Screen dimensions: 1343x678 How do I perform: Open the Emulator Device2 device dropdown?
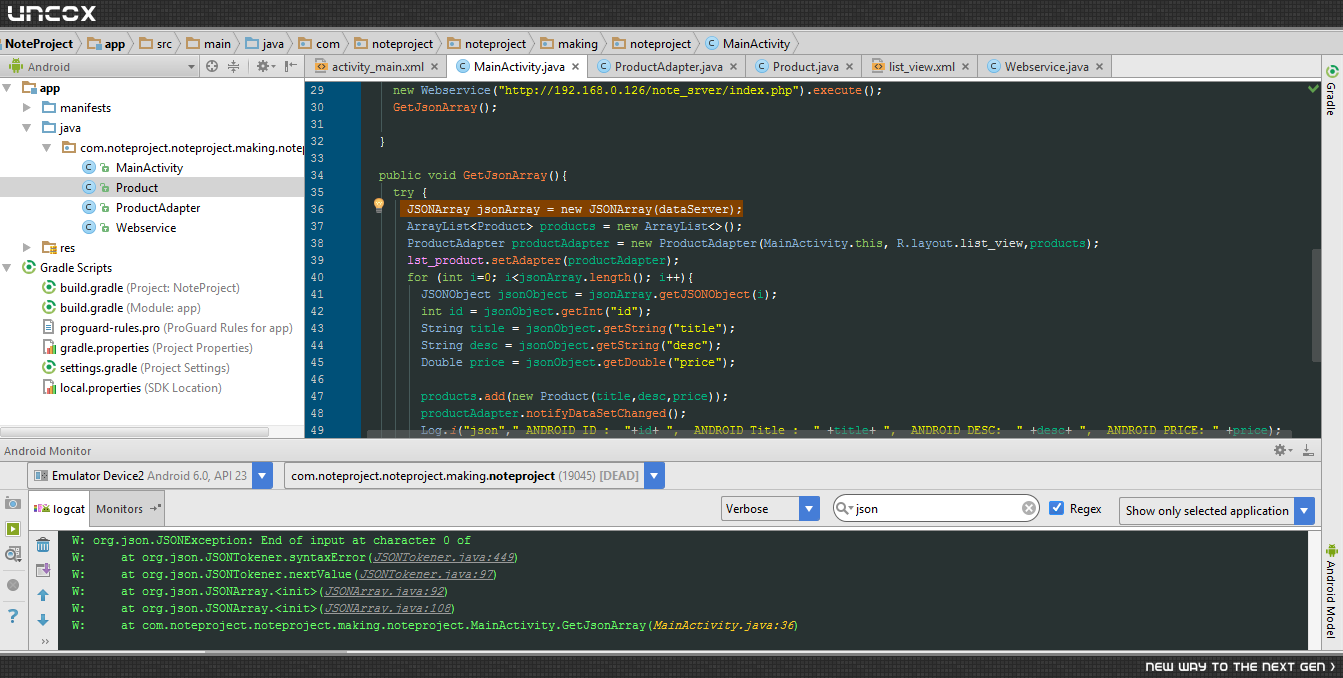pos(262,476)
